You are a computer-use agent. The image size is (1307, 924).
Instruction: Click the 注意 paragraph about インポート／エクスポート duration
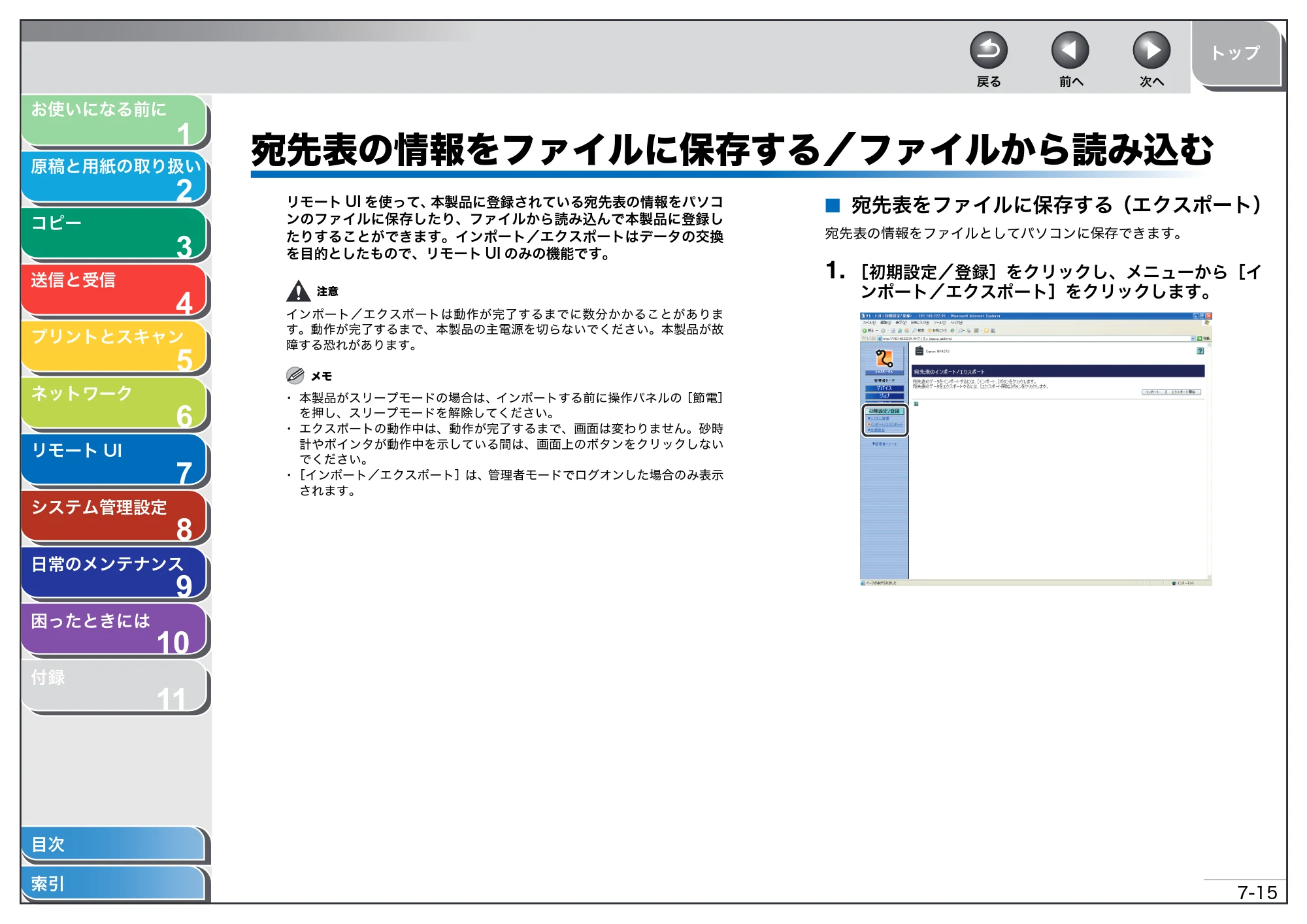click(x=505, y=329)
